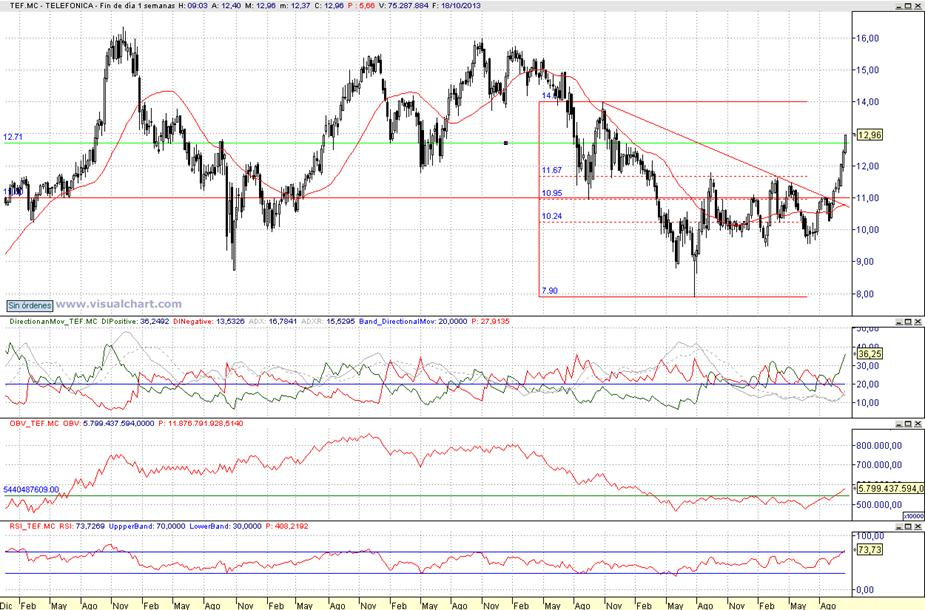Image resolution: width=925 pixels, height=610 pixels.
Task: Maximize the DirectionanMov indicator panel
Action: point(908,322)
